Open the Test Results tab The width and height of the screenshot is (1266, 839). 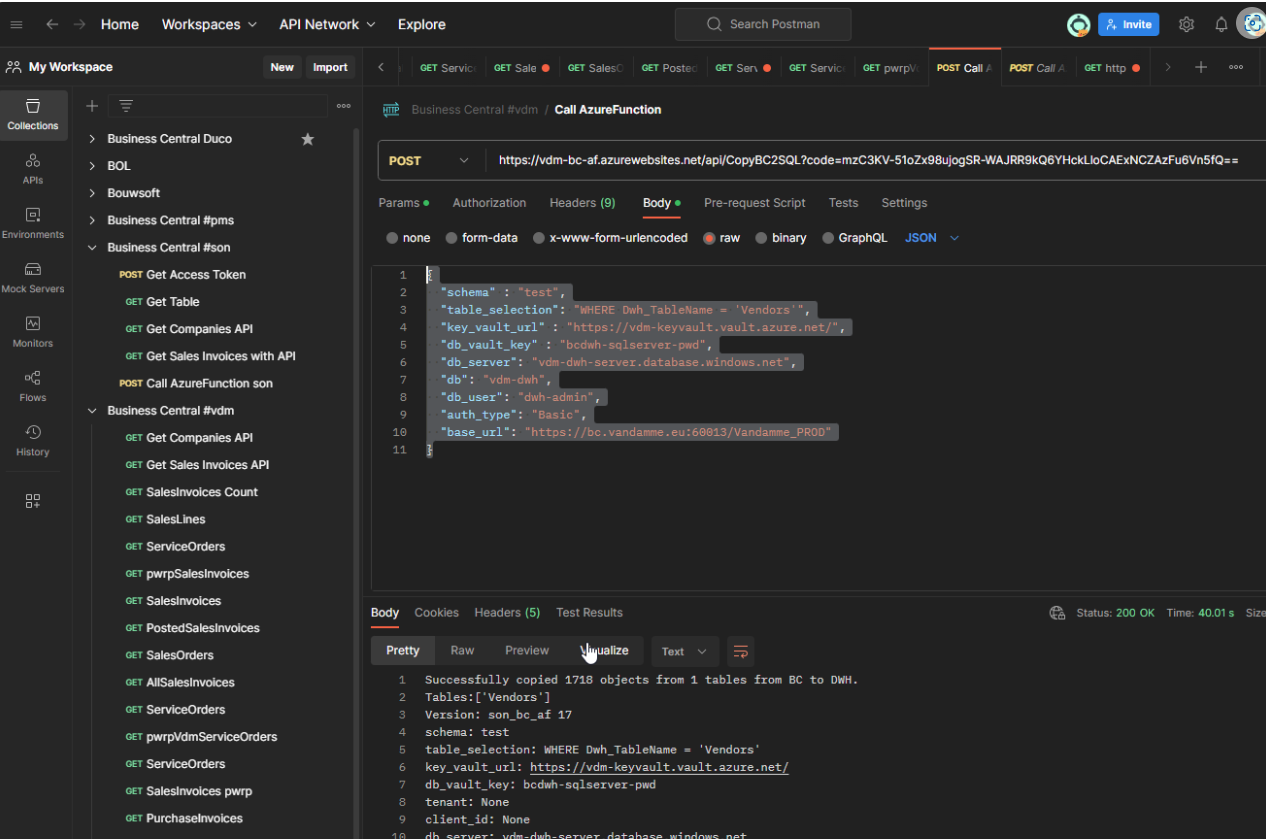click(589, 613)
